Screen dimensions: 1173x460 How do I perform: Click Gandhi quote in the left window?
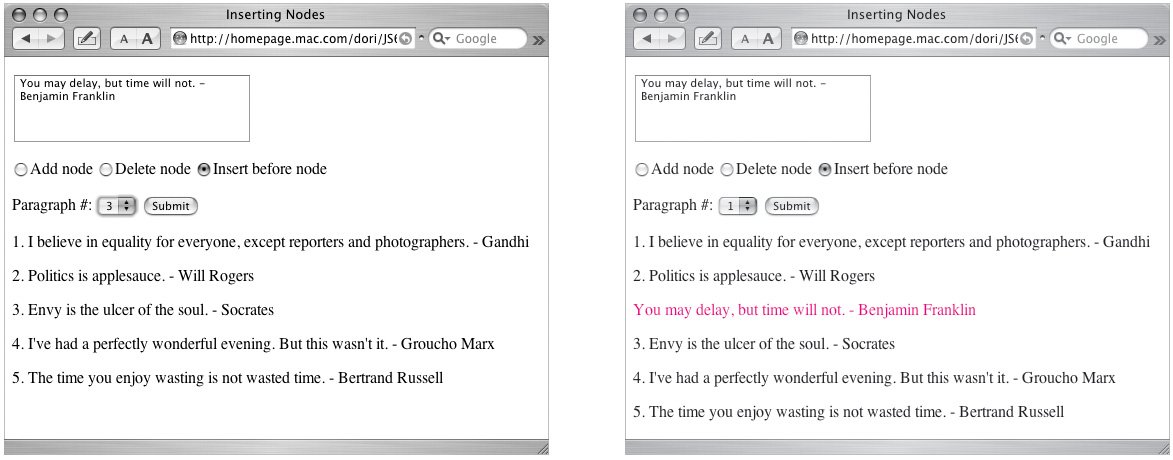tap(271, 242)
